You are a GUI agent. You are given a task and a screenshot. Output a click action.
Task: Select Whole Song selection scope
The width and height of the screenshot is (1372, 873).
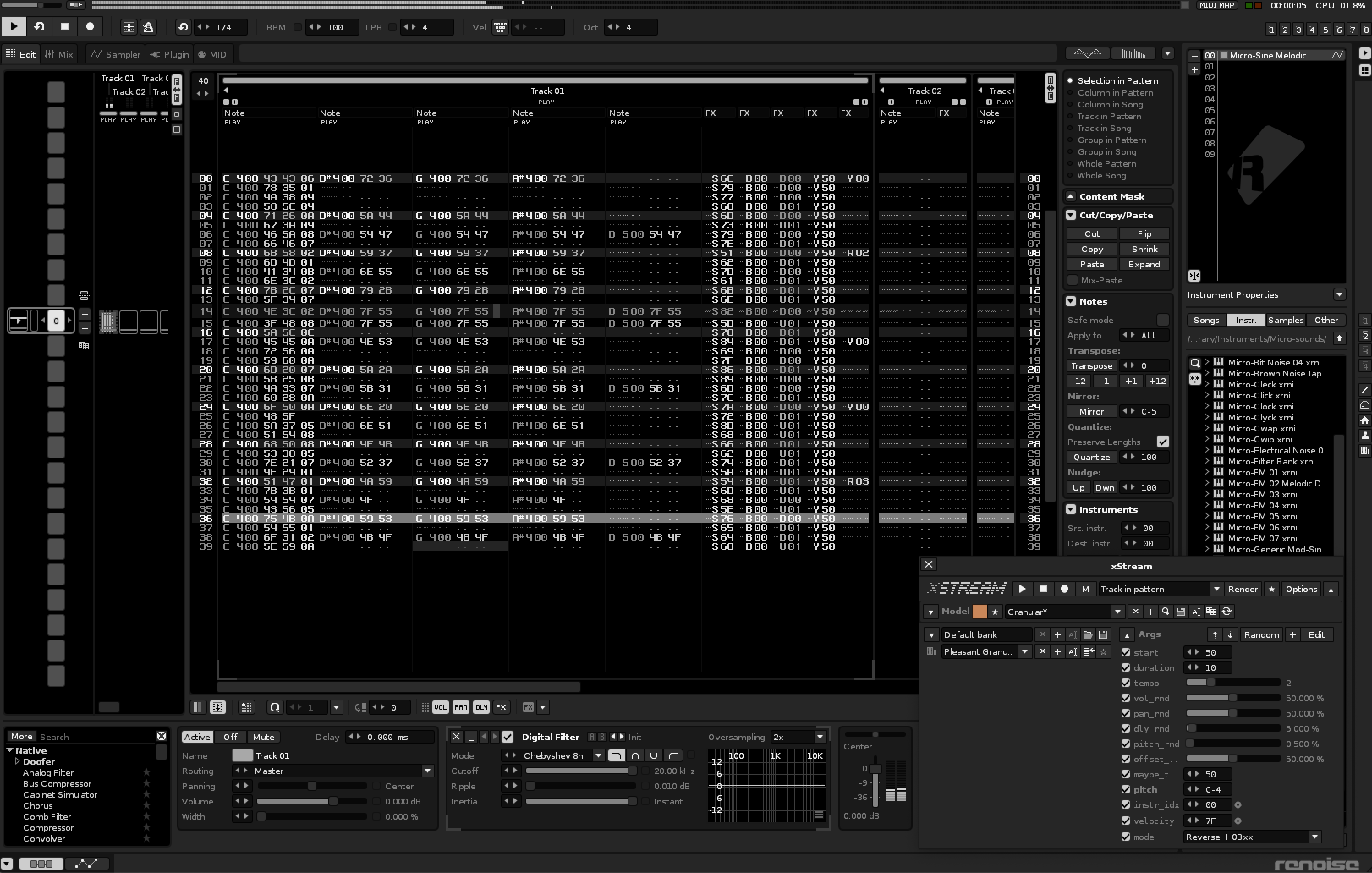pyautogui.click(x=1101, y=176)
